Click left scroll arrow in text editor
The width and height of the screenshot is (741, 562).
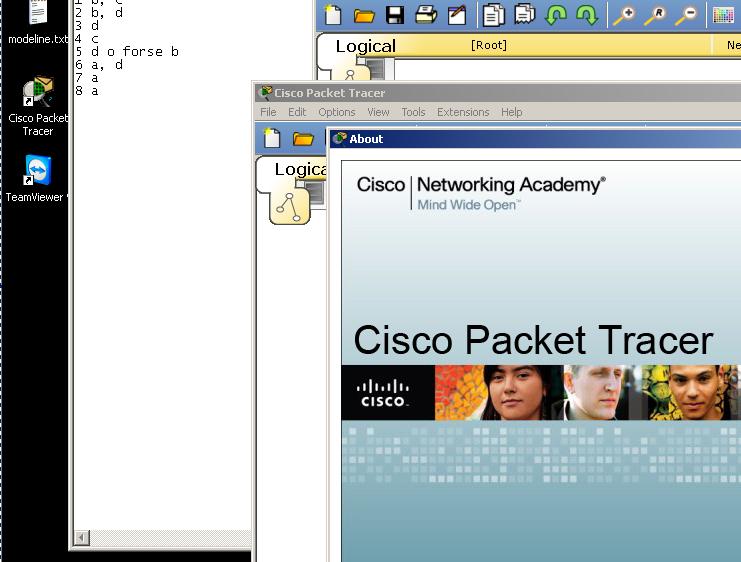pyautogui.click(x=82, y=537)
